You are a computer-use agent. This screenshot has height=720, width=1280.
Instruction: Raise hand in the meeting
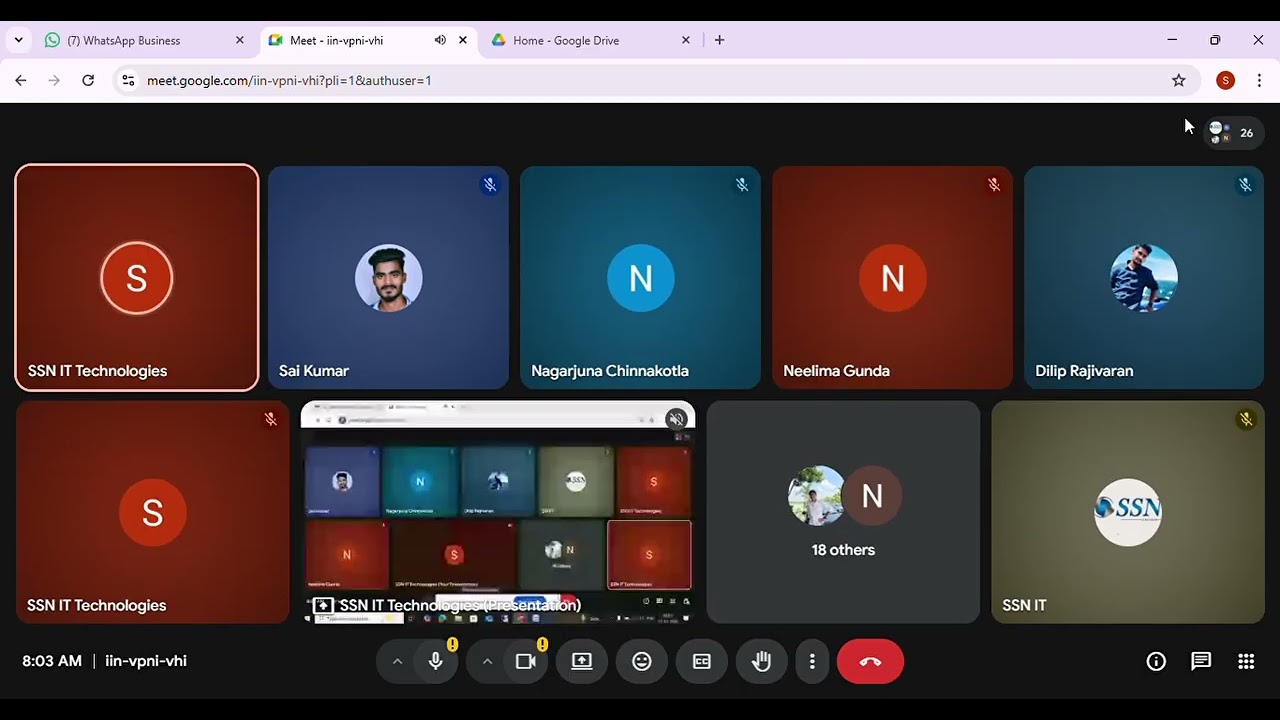click(762, 661)
